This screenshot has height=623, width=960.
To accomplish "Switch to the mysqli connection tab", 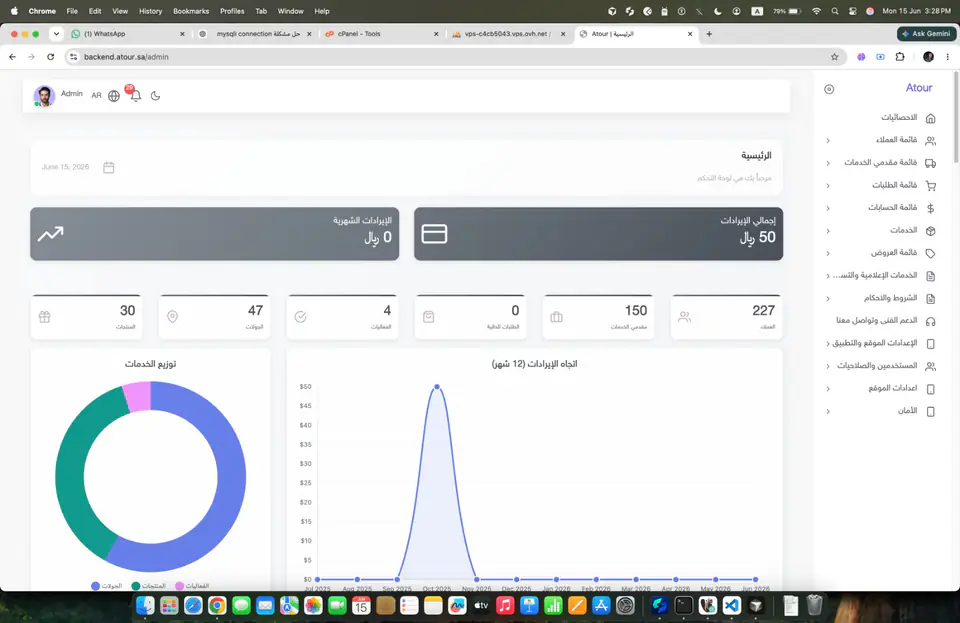I will (255, 34).
